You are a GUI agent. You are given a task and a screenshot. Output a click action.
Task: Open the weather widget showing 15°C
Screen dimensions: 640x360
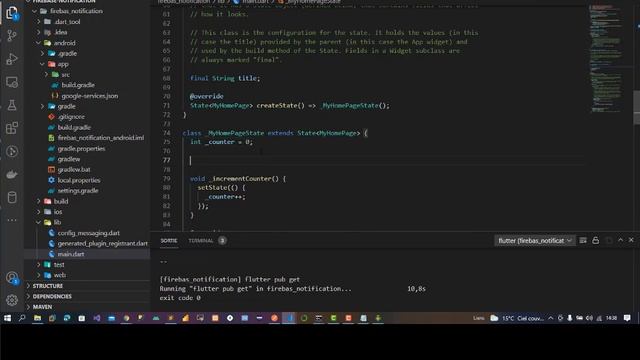(x=517, y=318)
